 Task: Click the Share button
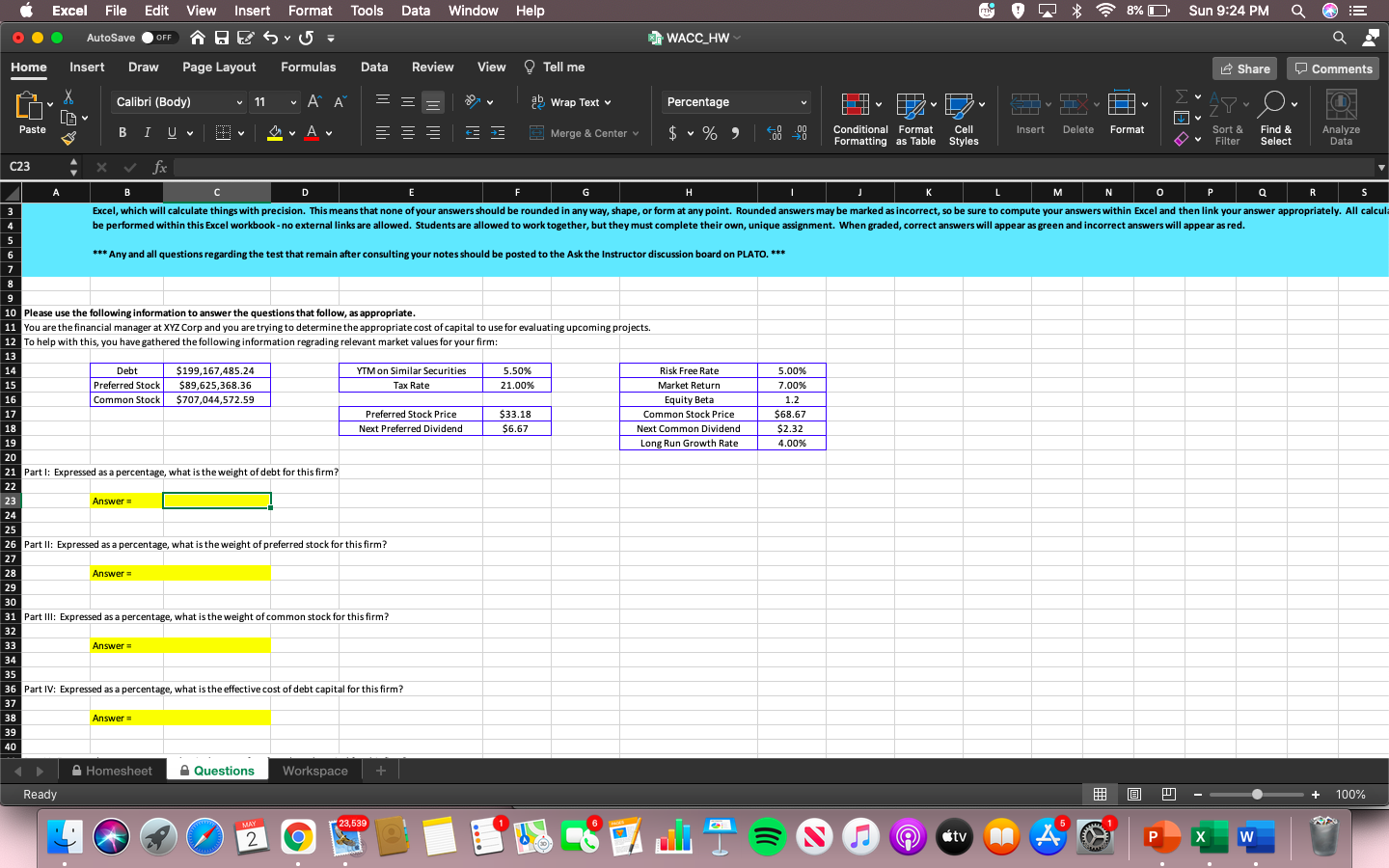tap(1243, 68)
